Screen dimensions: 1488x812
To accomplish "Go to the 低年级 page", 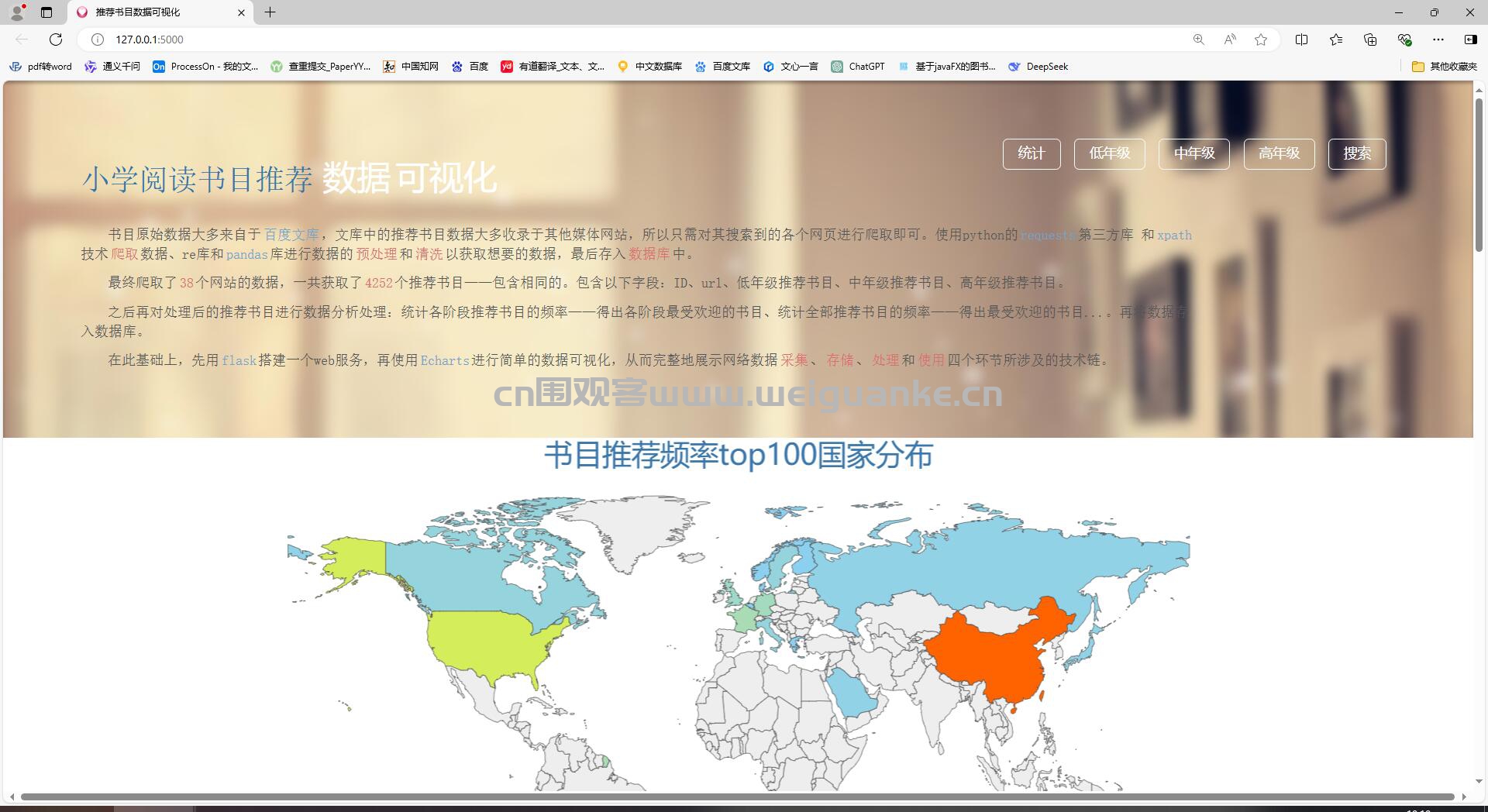I will tap(1110, 153).
